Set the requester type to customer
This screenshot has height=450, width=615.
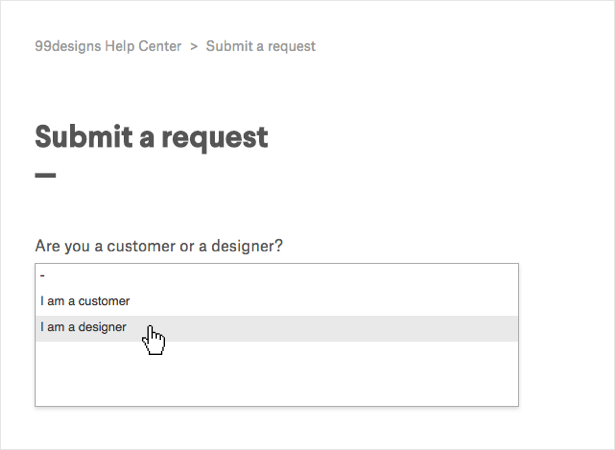tap(85, 300)
